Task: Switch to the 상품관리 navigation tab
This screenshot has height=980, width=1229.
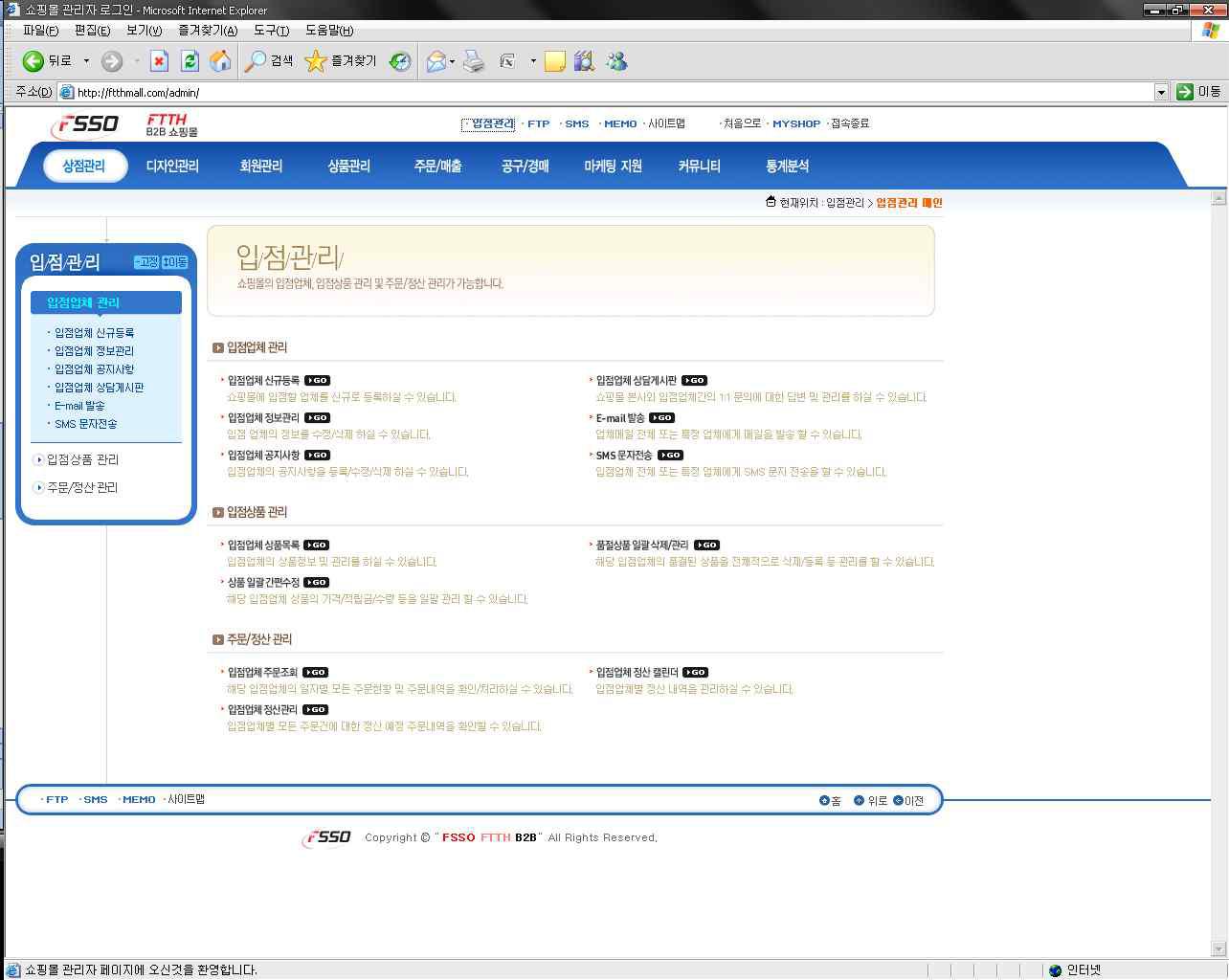Action: 349,167
